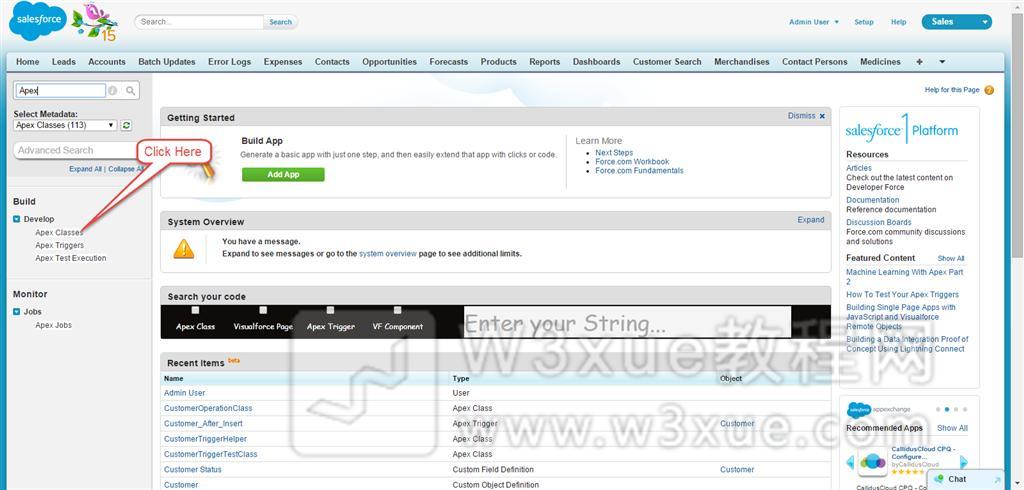Viewport: 1024px width, 490px height.
Task: Open the Documentation resource link
Action: click(872, 200)
